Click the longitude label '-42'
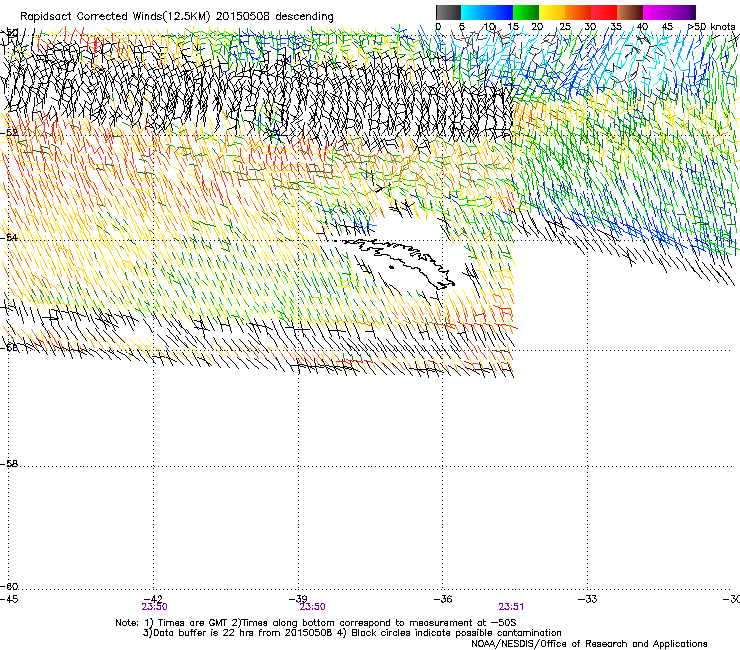The height and width of the screenshot is (650, 740). [154, 599]
